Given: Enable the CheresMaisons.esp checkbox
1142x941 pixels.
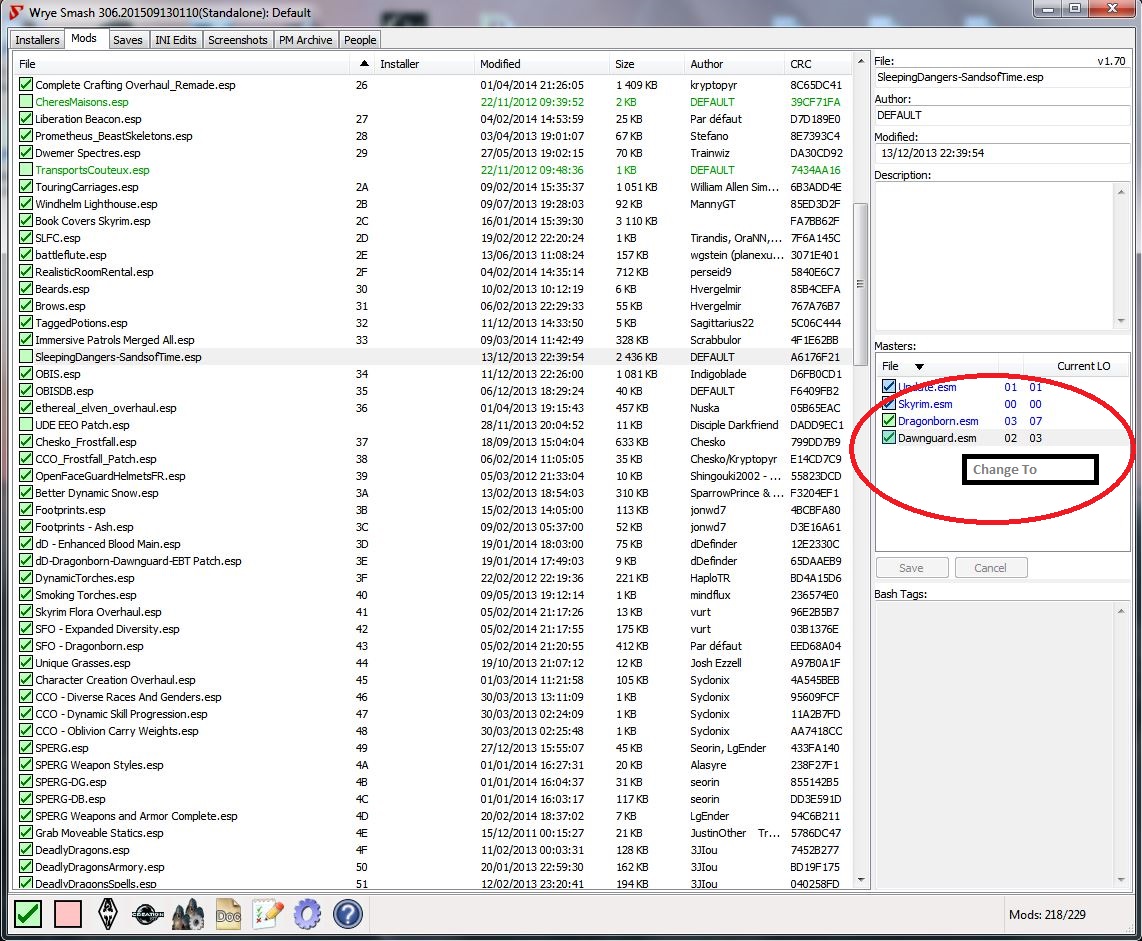Looking at the screenshot, I should 26,102.
